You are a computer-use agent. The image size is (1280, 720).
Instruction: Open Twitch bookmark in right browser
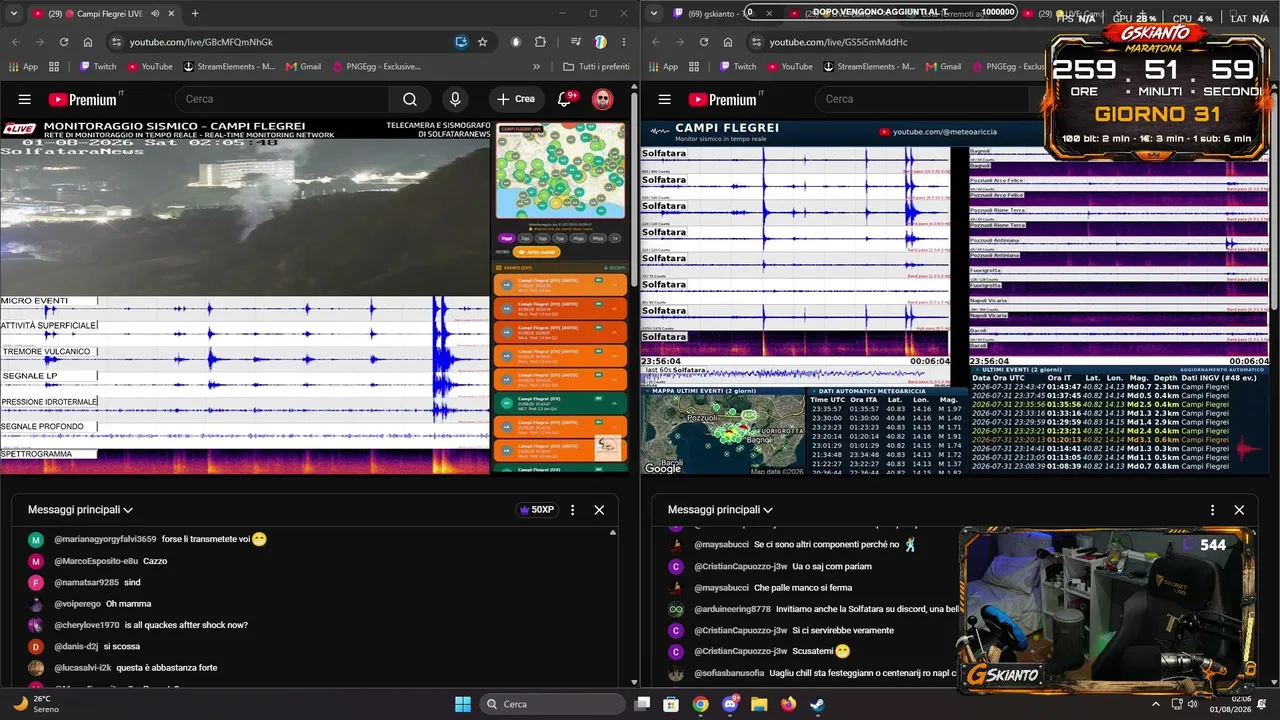tap(736, 67)
